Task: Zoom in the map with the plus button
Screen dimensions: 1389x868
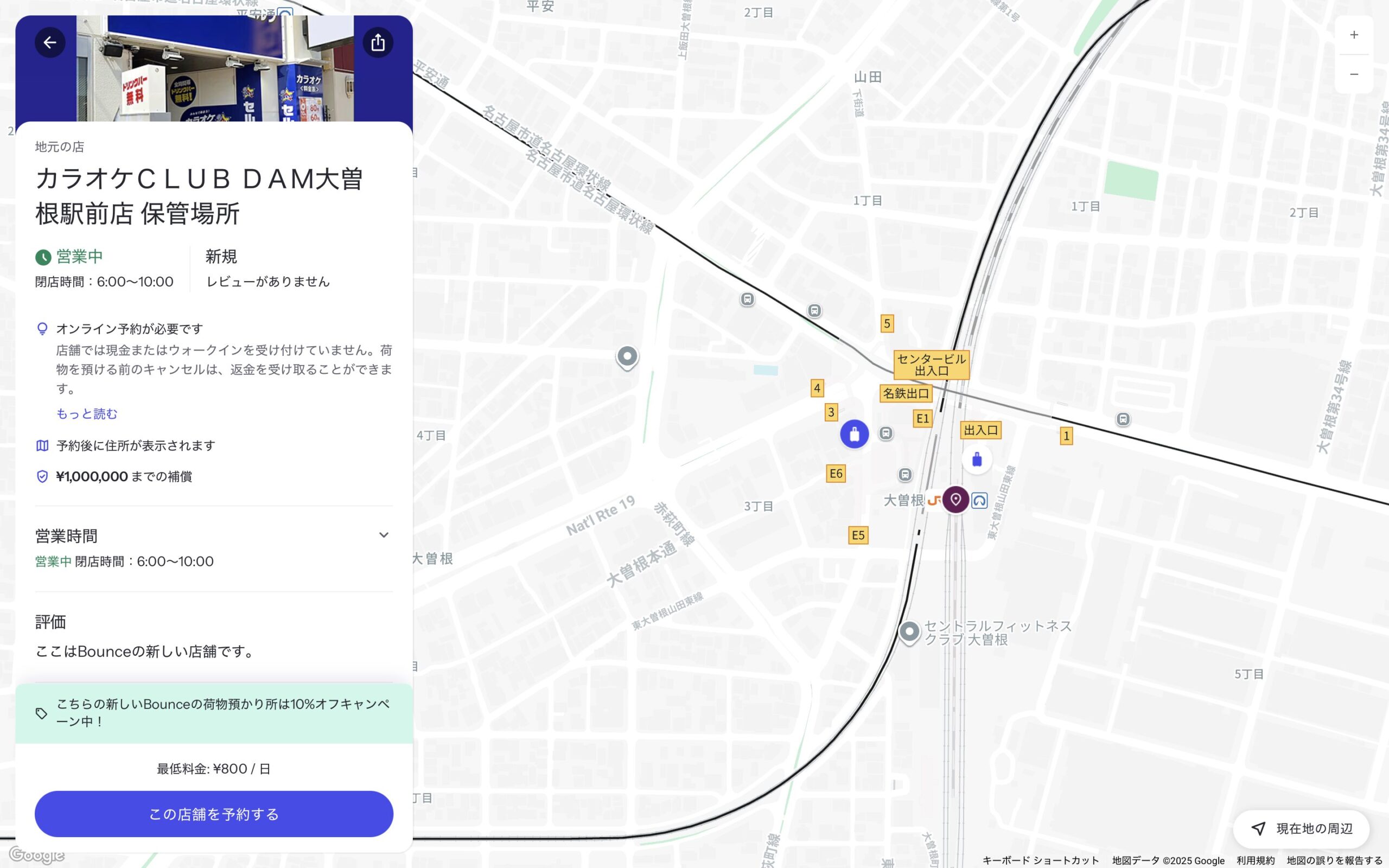Action: click(1354, 35)
